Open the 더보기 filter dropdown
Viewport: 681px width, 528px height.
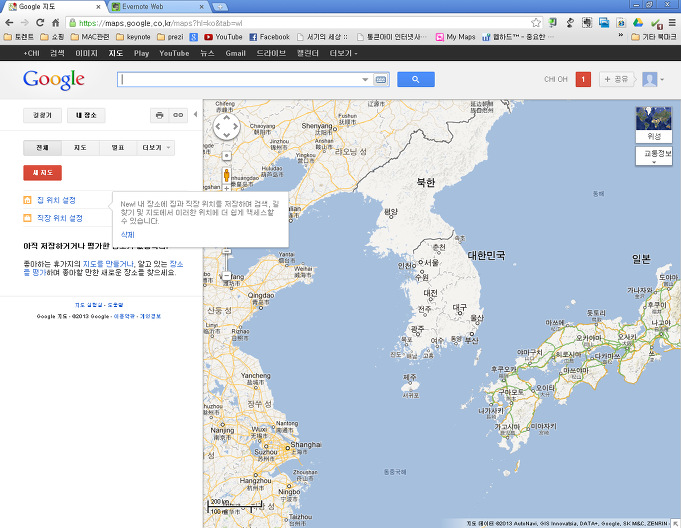156,148
